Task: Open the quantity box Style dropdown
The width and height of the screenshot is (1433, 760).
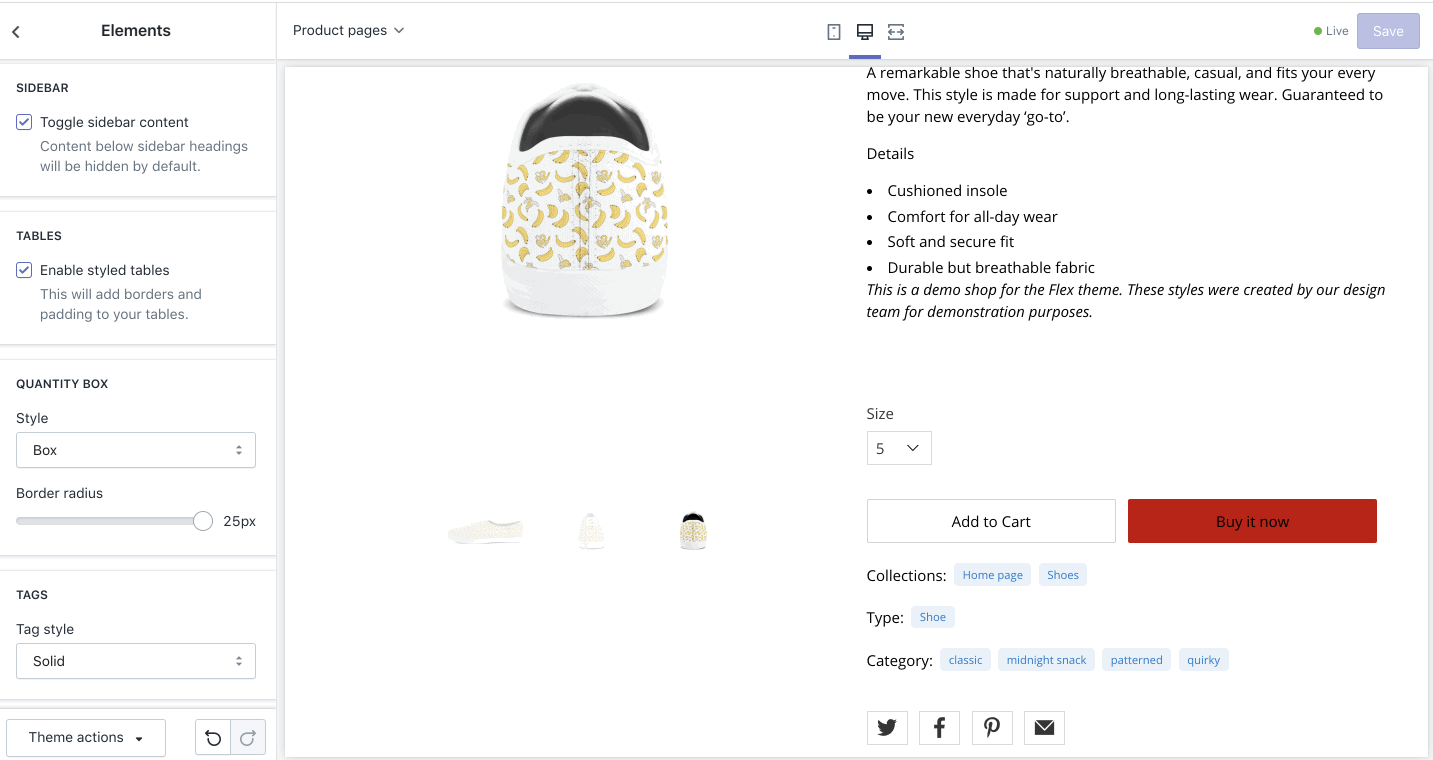Action: tap(135, 450)
